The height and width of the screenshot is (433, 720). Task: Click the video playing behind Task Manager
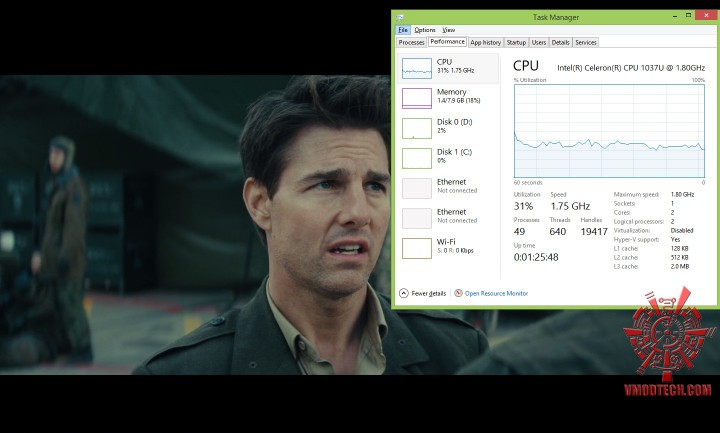[x=195, y=225]
